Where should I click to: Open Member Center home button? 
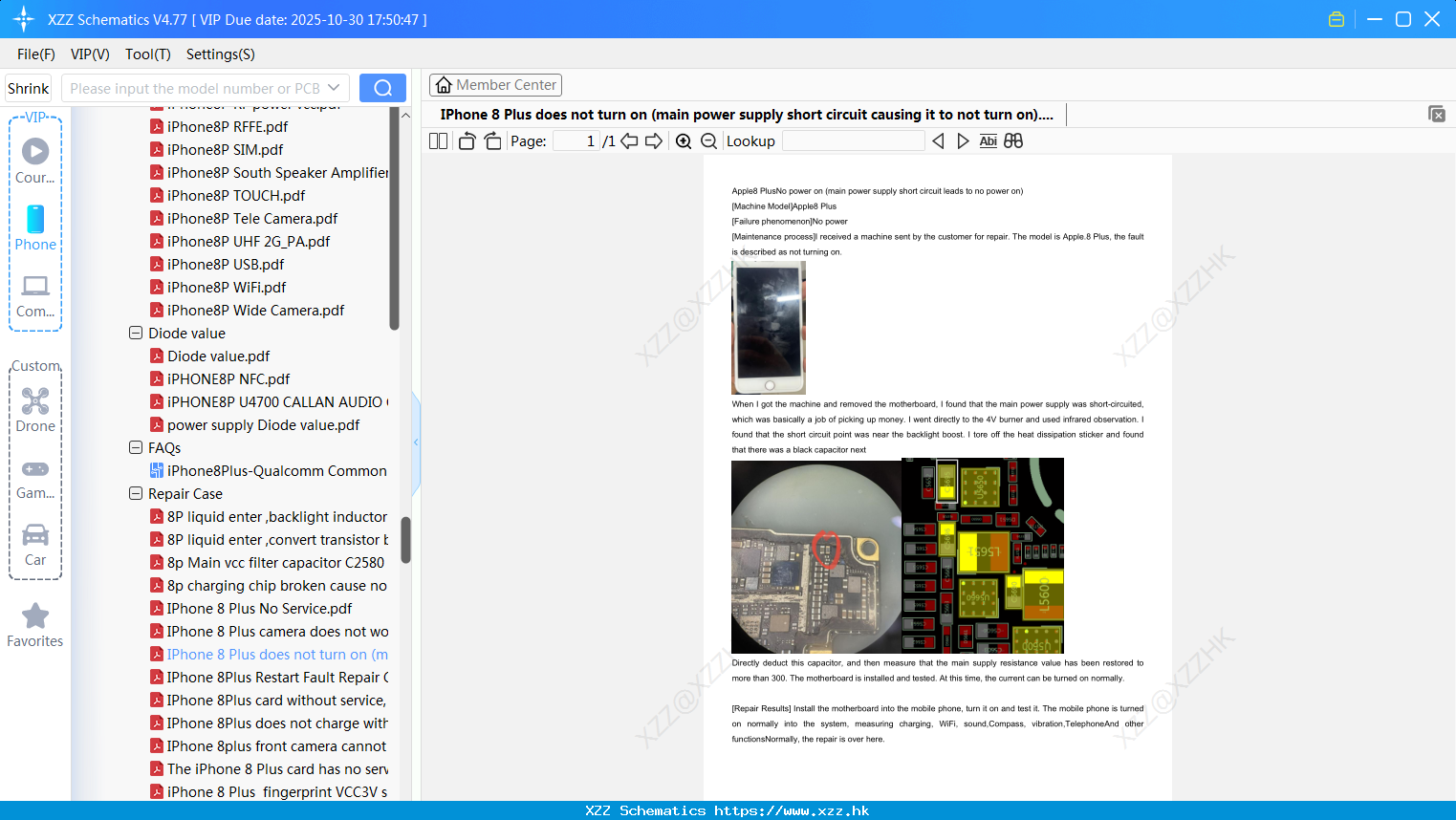495,85
